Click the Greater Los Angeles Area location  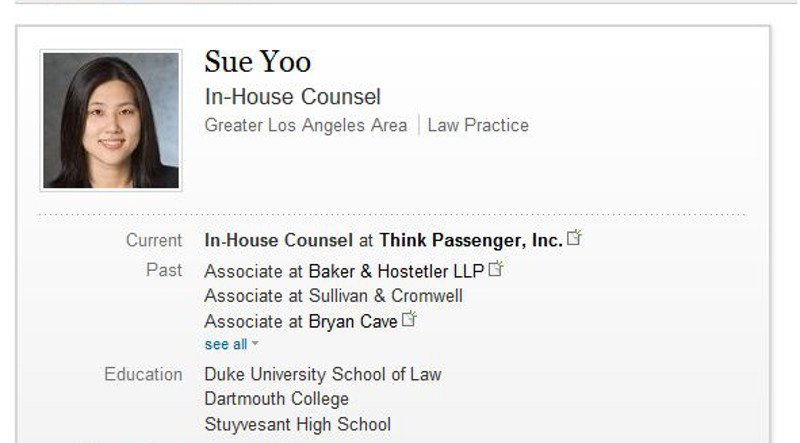pyautogui.click(x=305, y=125)
